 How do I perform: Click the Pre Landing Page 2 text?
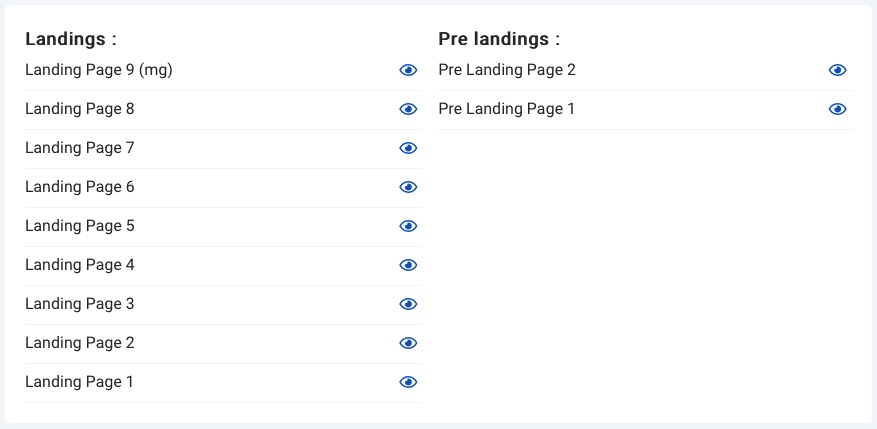click(507, 70)
